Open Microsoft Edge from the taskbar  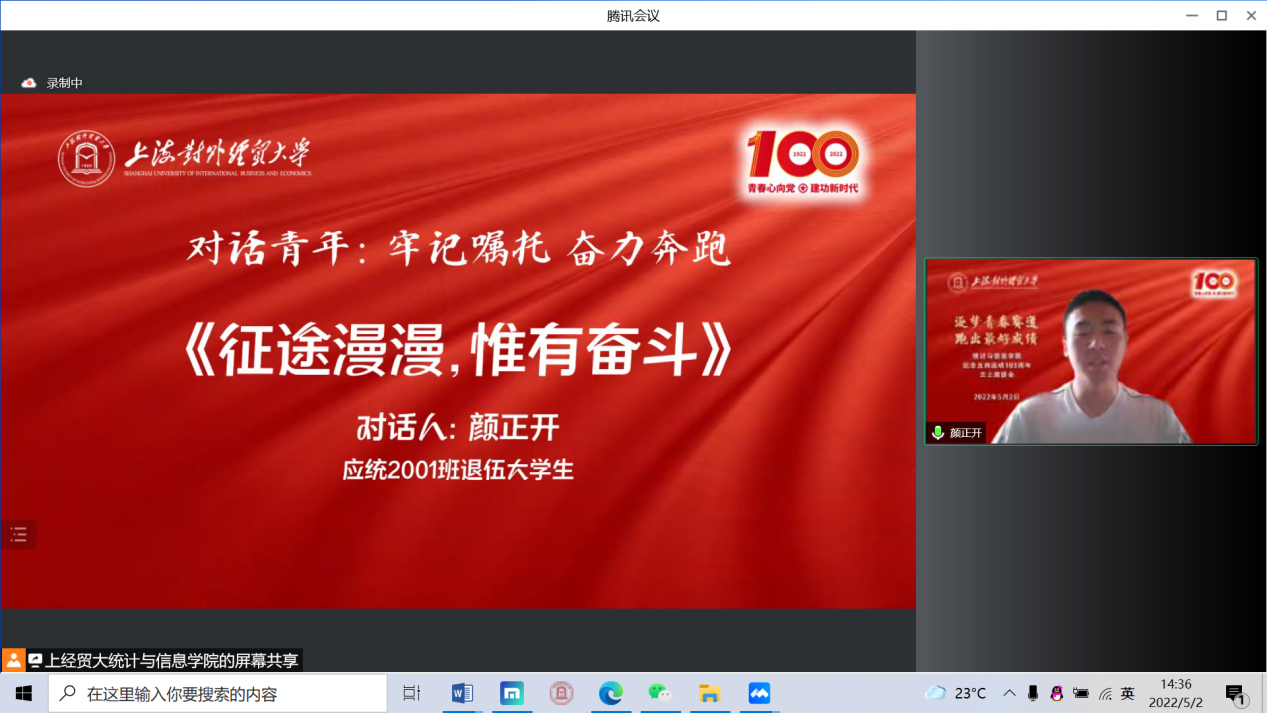coord(610,693)
